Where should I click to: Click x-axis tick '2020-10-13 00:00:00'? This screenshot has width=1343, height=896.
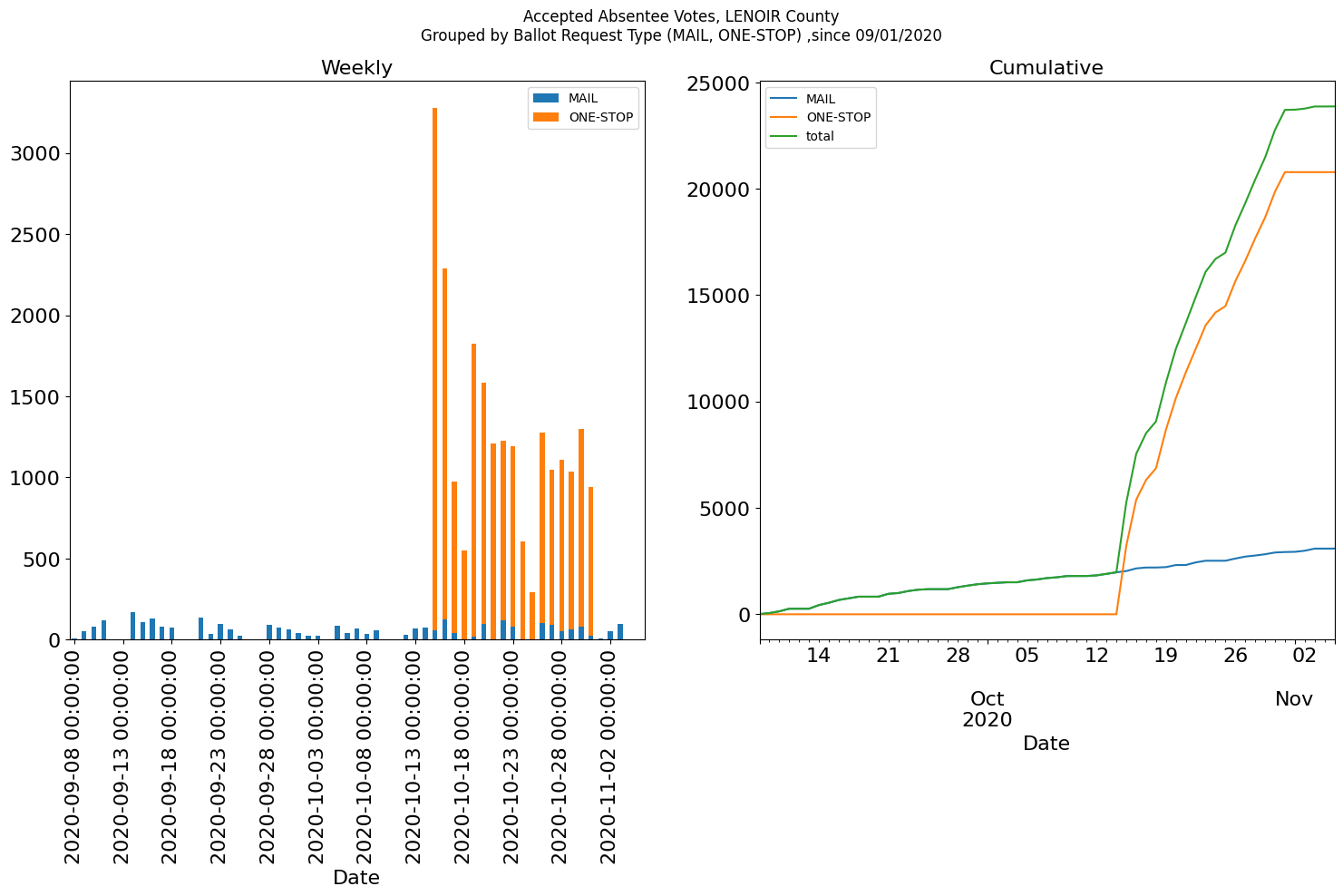pyautogui.click(x=414, y=755)
